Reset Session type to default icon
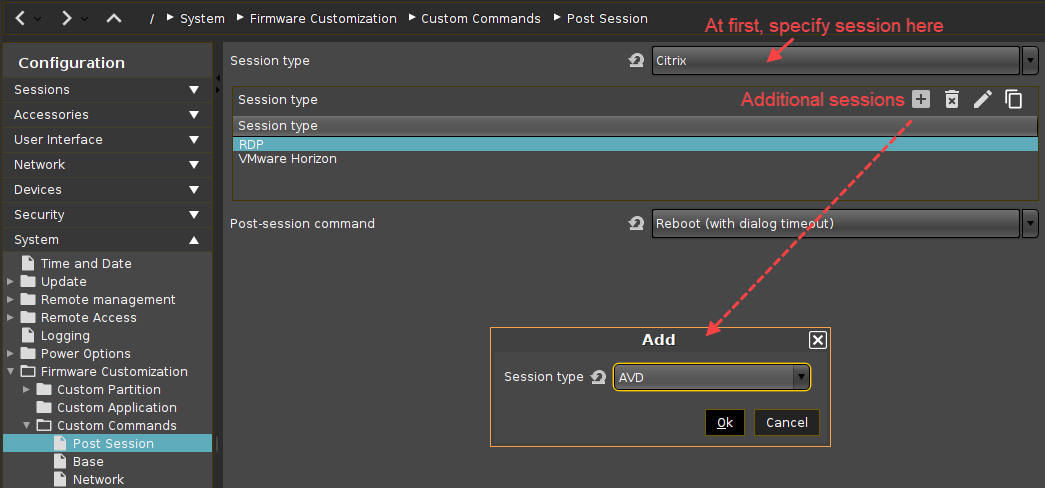 click(636, 61)
